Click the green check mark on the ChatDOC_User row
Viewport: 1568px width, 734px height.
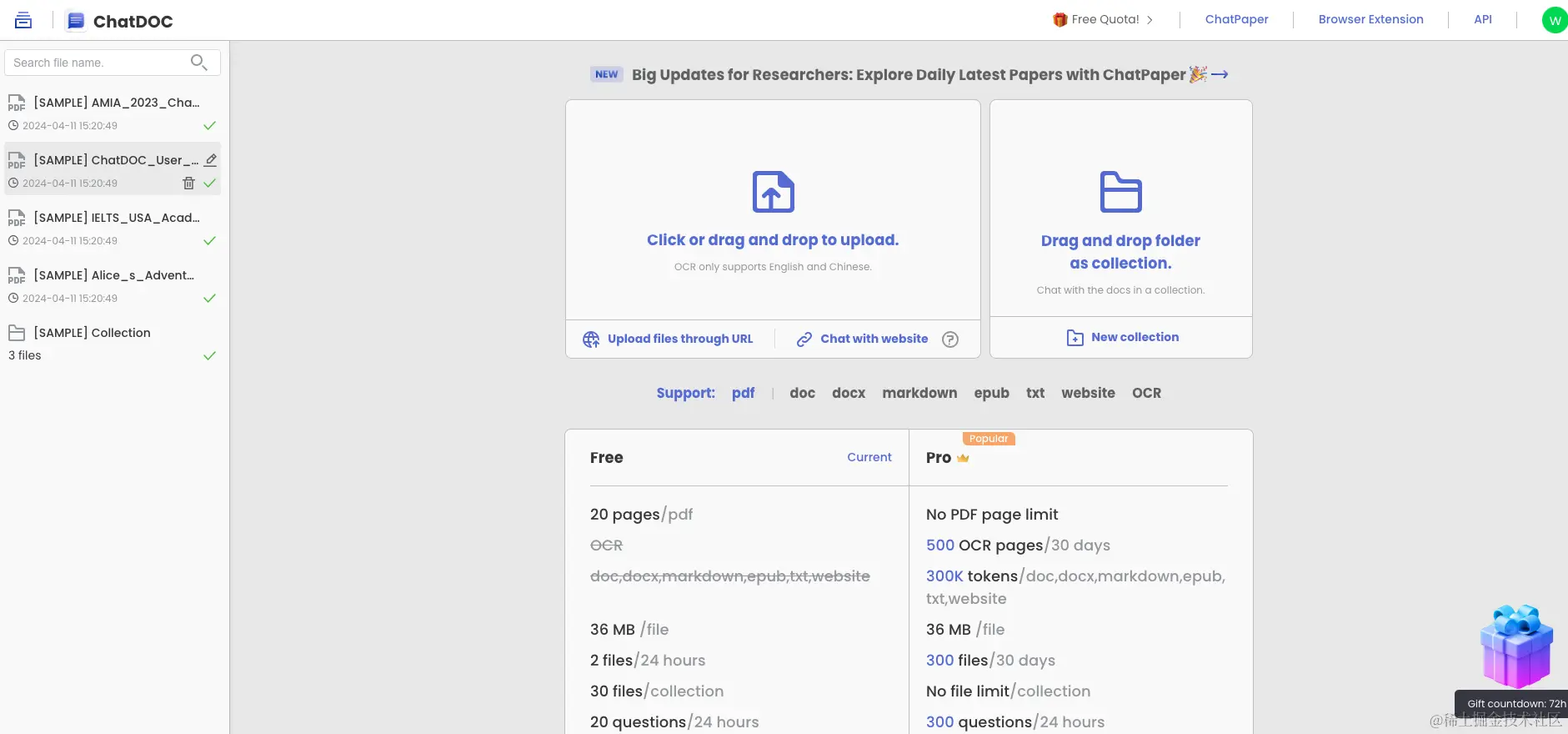210,183
